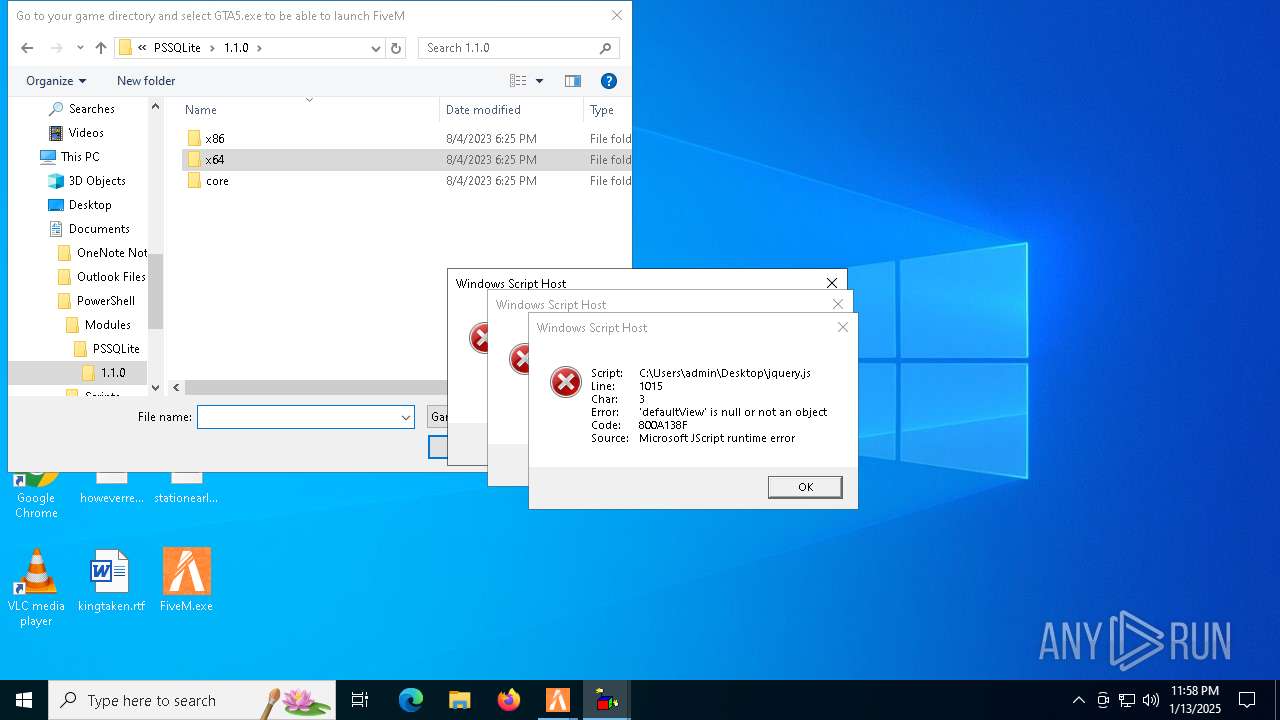
Task: Open File Explorer from the taskbar
Action: coord(459,700)
